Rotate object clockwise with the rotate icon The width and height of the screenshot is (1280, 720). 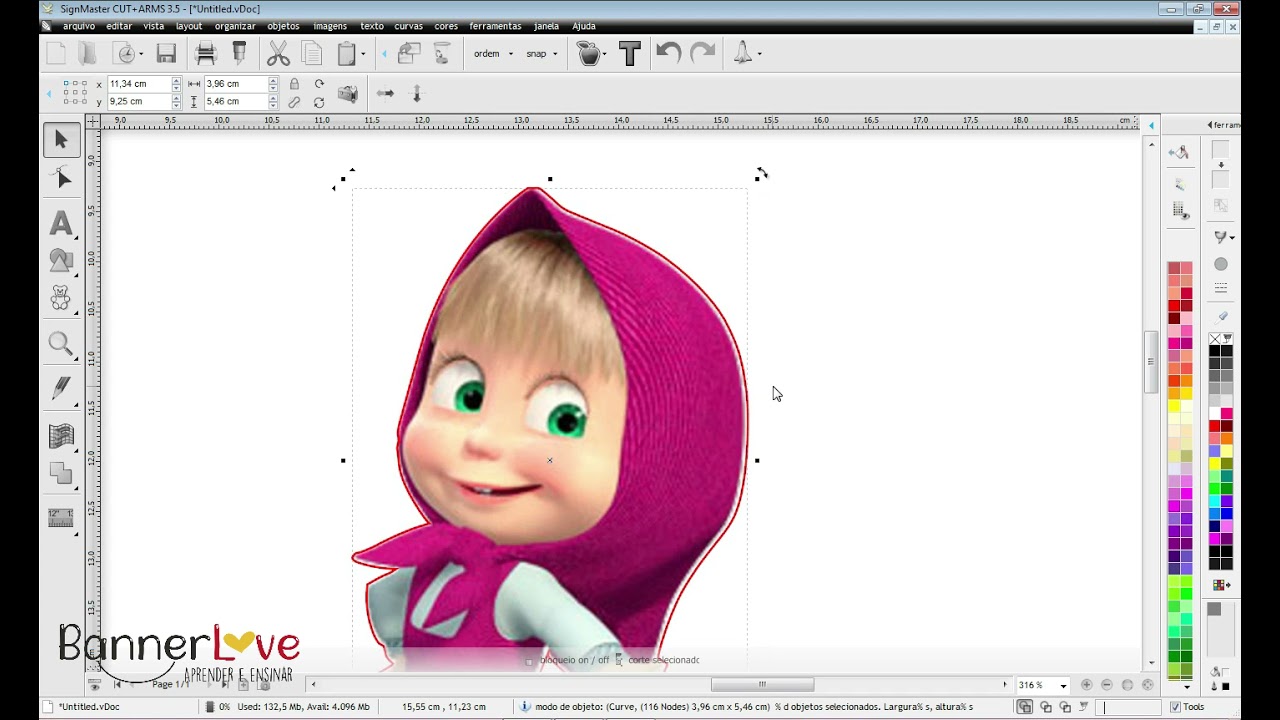[x=319, y=84]
